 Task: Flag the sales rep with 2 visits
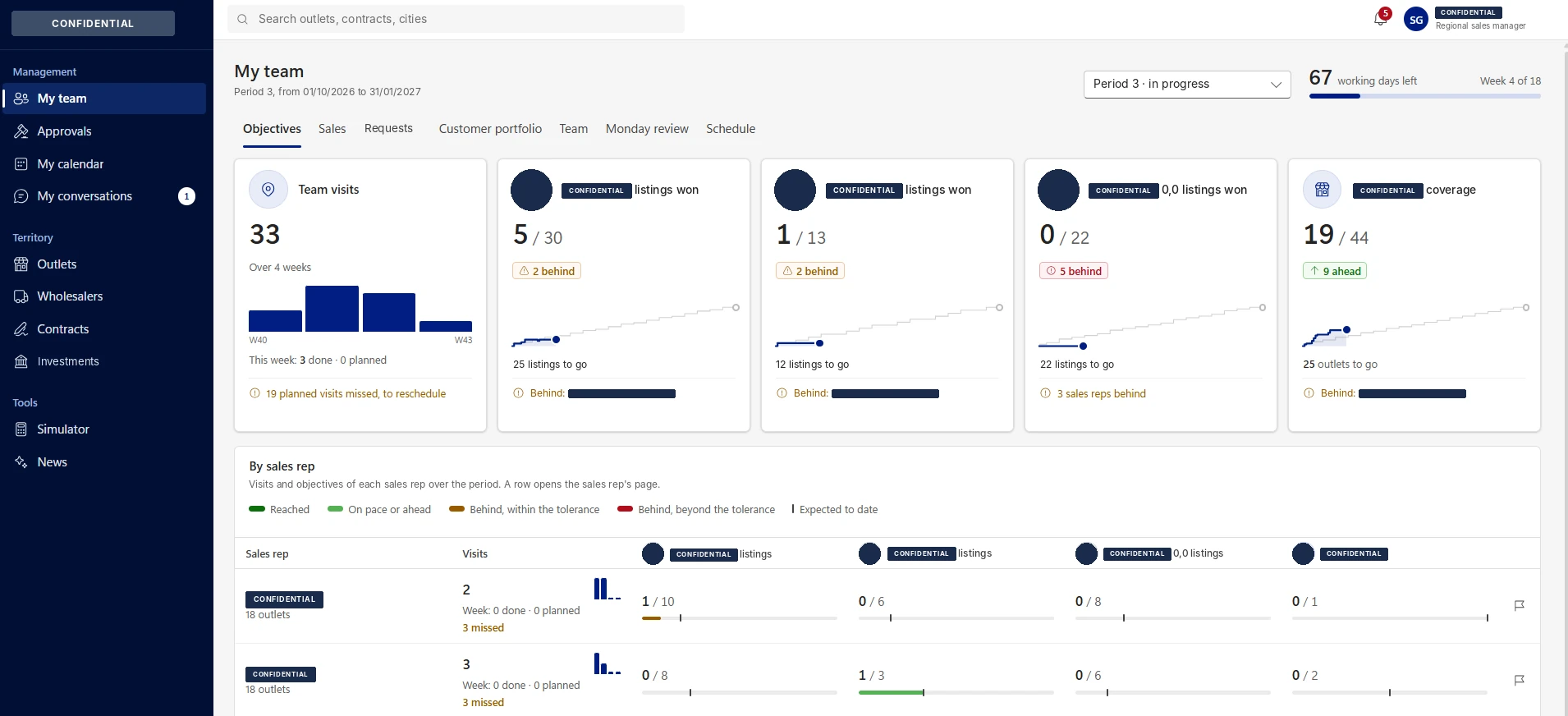point(1520,605)
